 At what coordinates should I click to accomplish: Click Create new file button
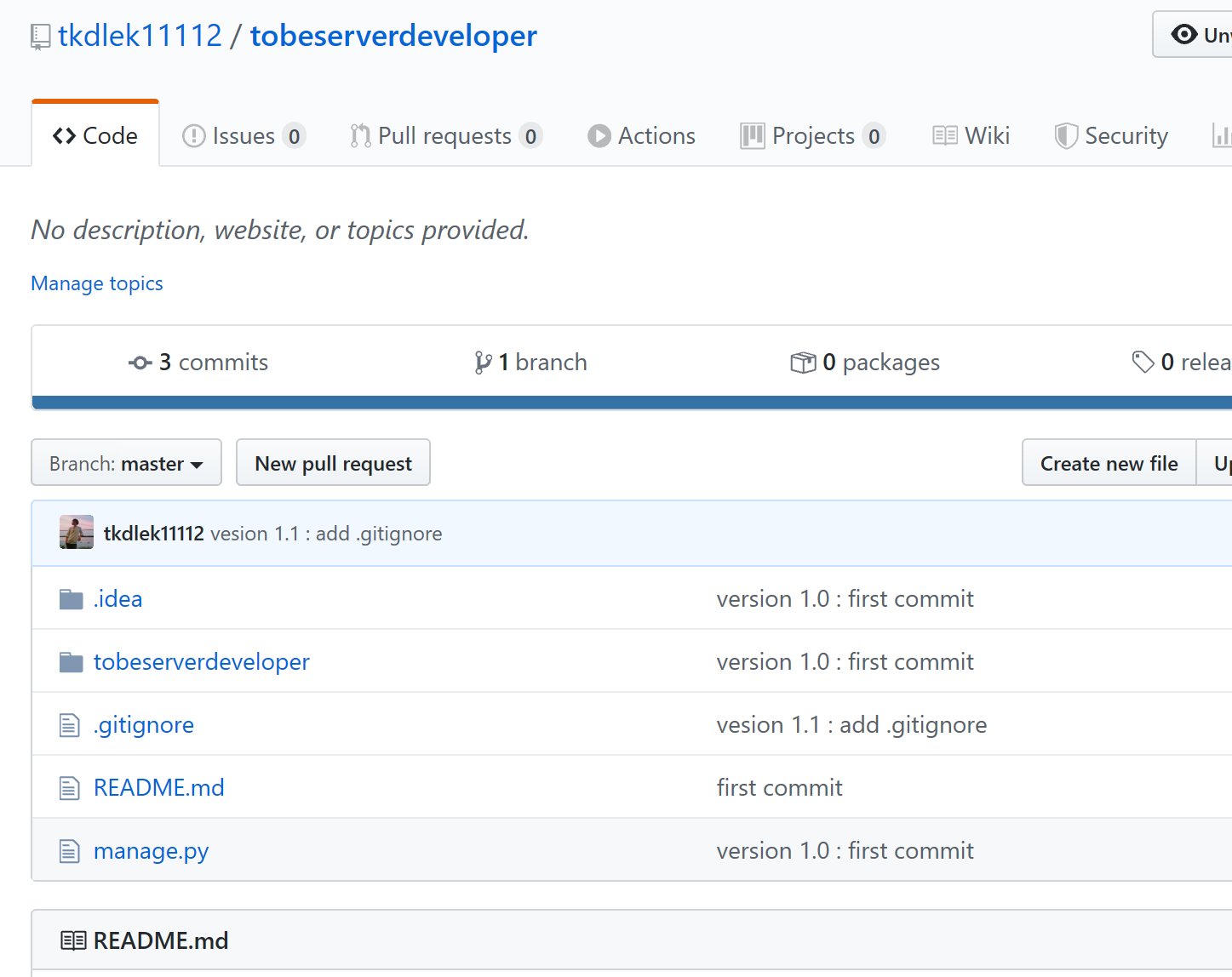tap(1109, 463)
